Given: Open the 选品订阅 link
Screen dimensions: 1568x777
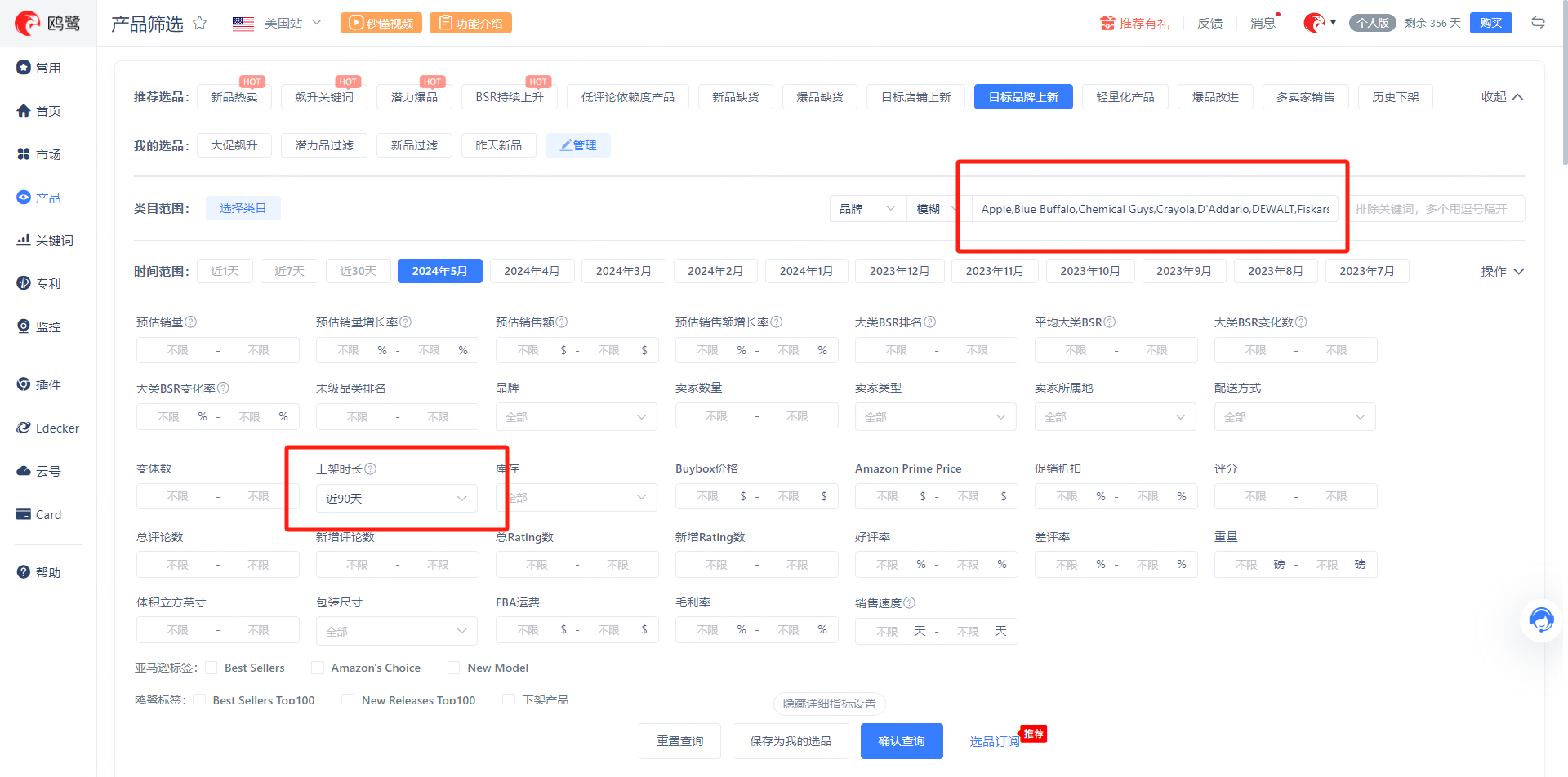Looking at the screenshot, I should [994, 742].
